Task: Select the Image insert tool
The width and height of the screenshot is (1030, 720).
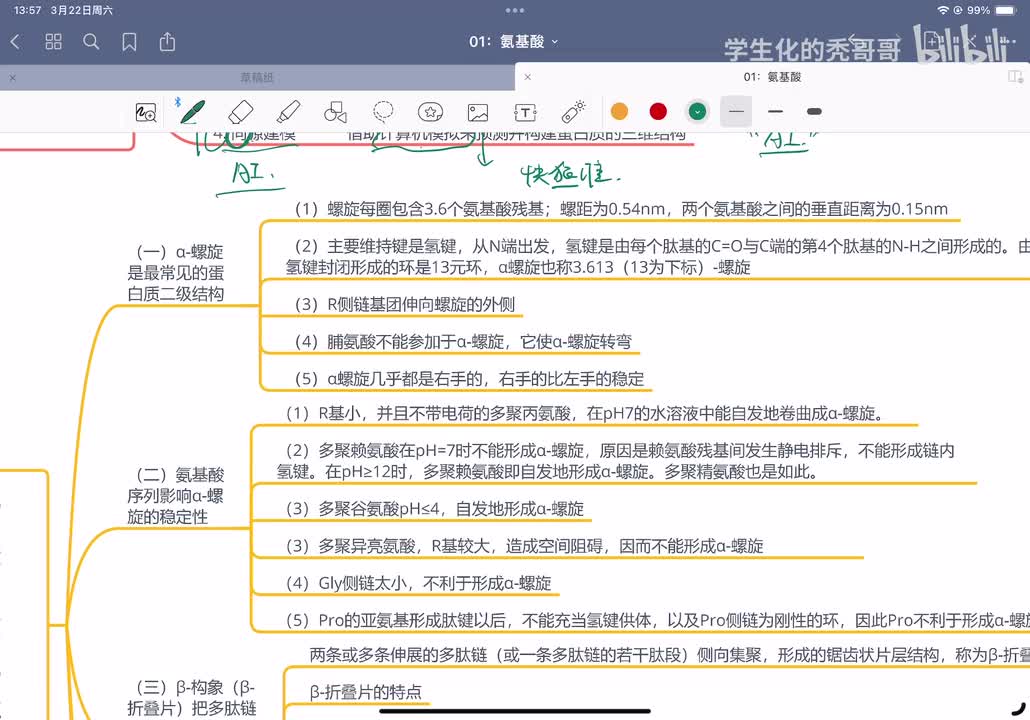Action: pos(478,112)
